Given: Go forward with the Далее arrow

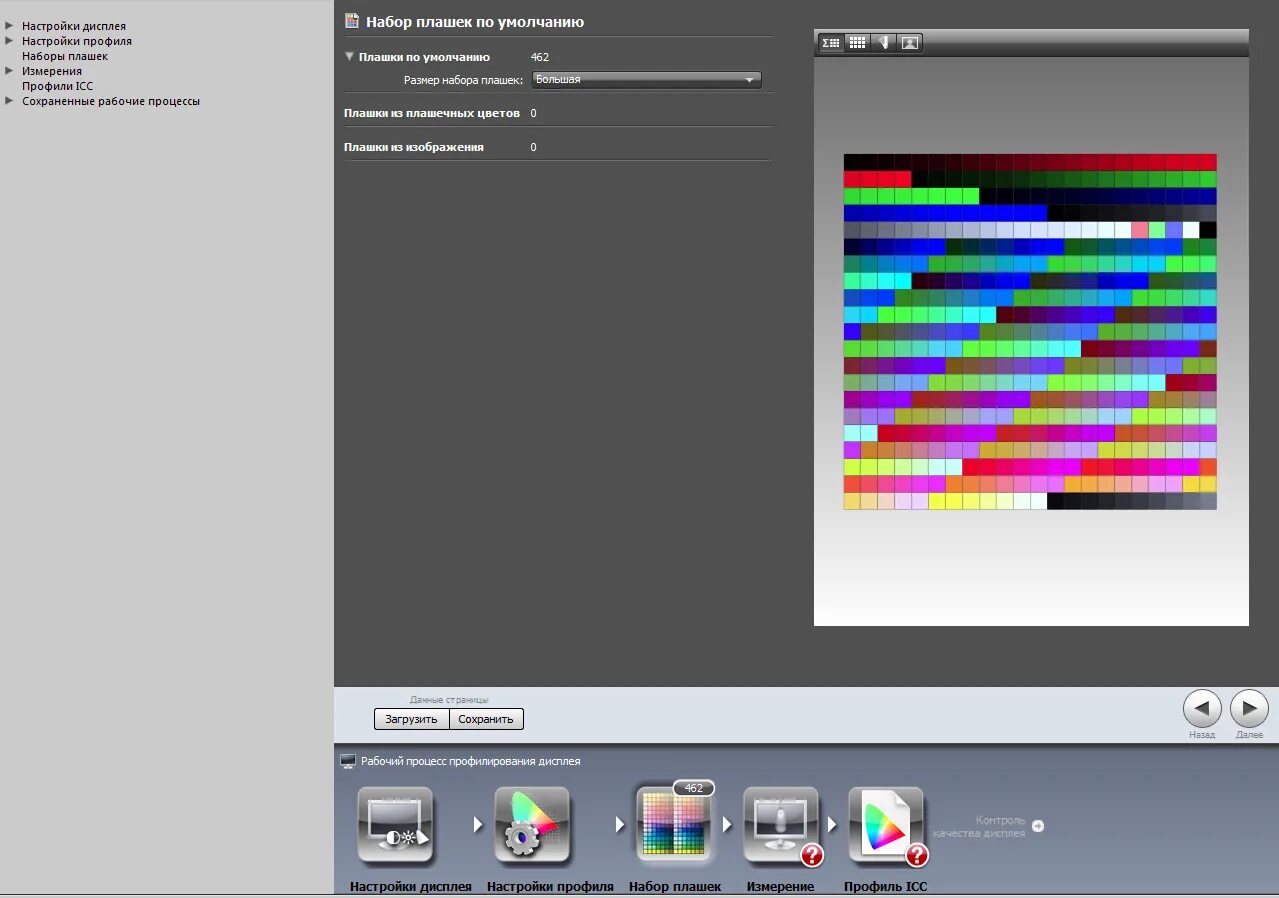Looking at the screenshot, I should click(x=1249, y=708).
